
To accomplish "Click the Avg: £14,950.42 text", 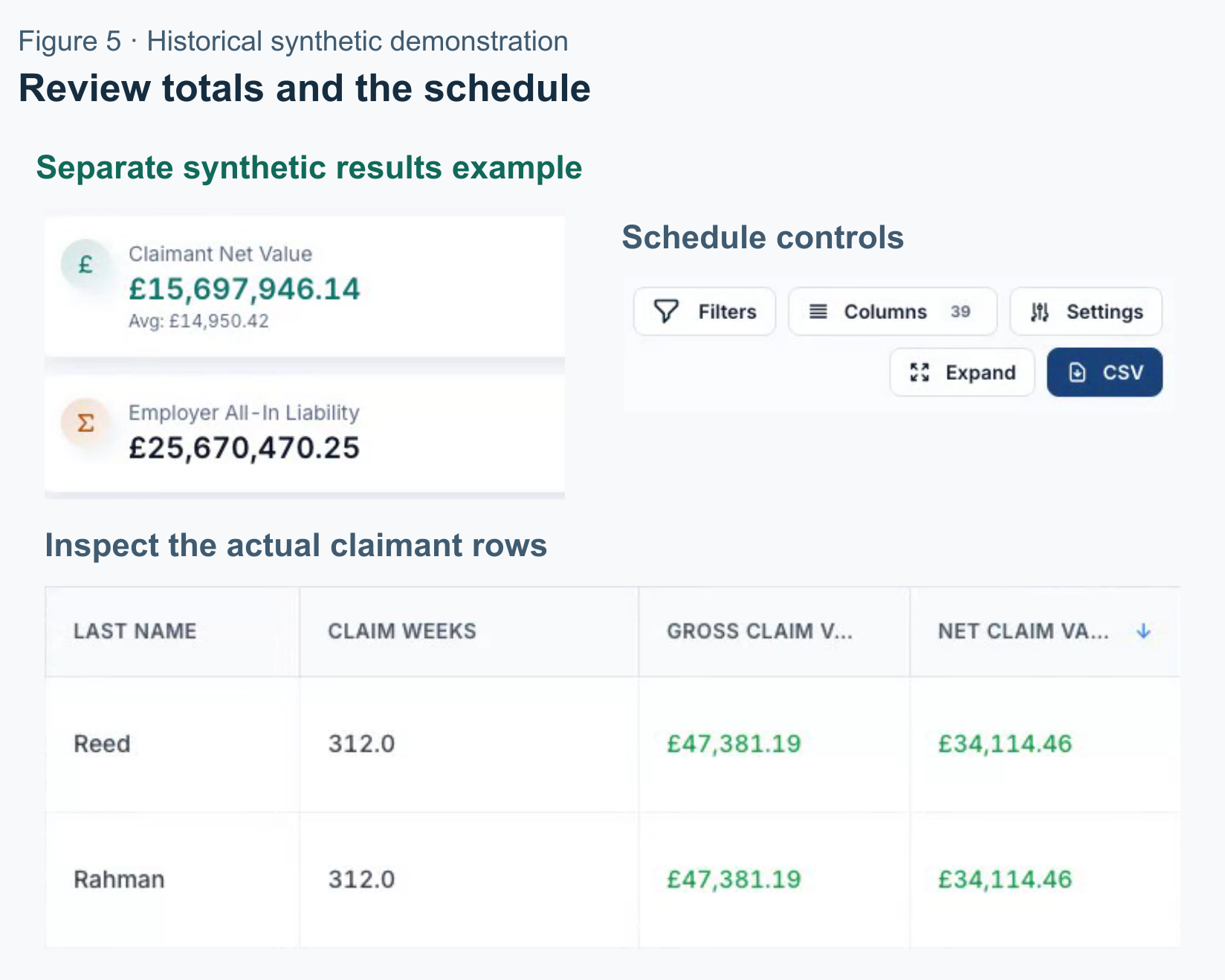I will (198, 321).
